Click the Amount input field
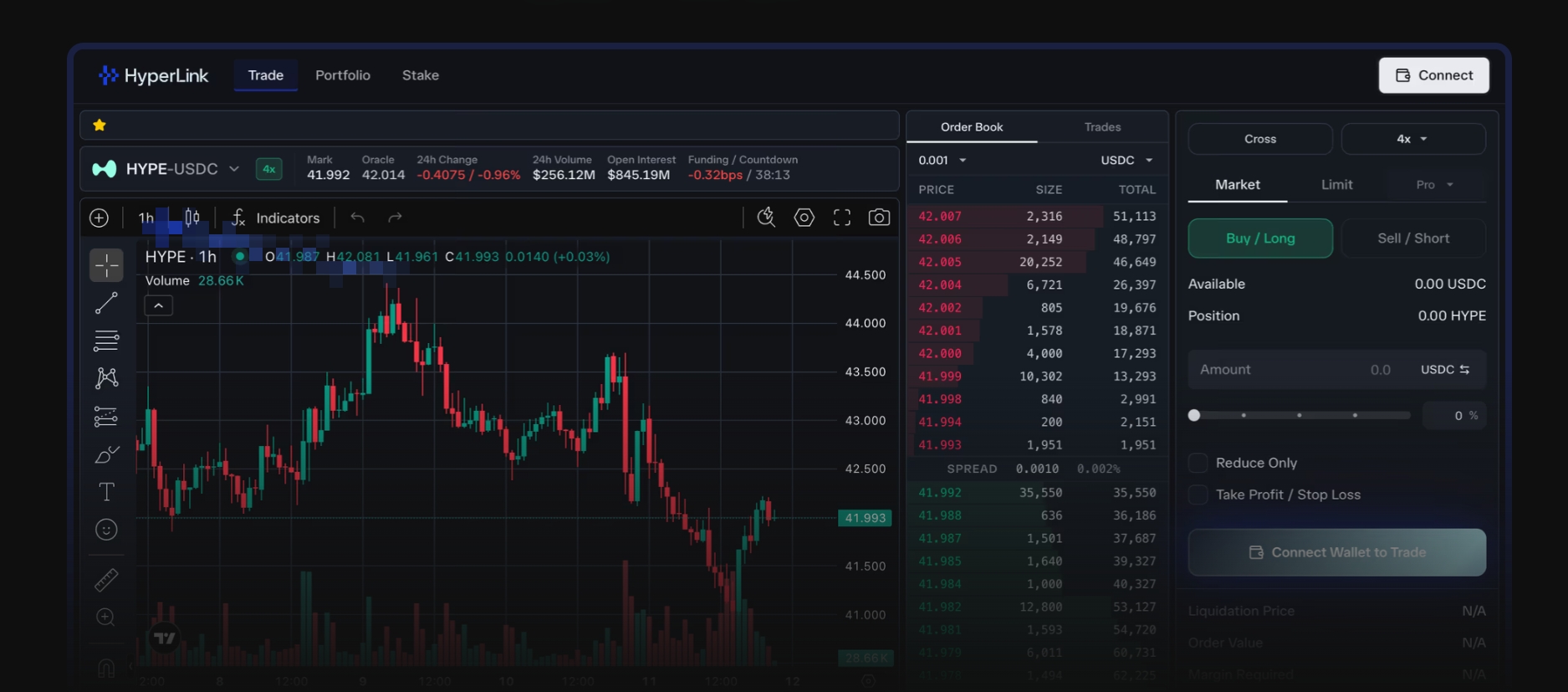The image size is (1568, 692). point(1336,370)
